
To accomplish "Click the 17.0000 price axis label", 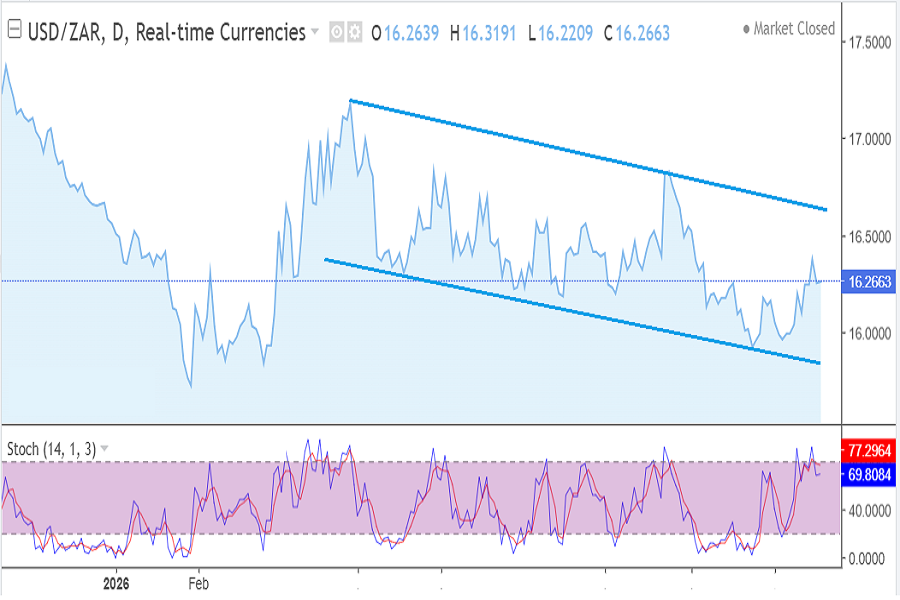I will tap(870, 140).
